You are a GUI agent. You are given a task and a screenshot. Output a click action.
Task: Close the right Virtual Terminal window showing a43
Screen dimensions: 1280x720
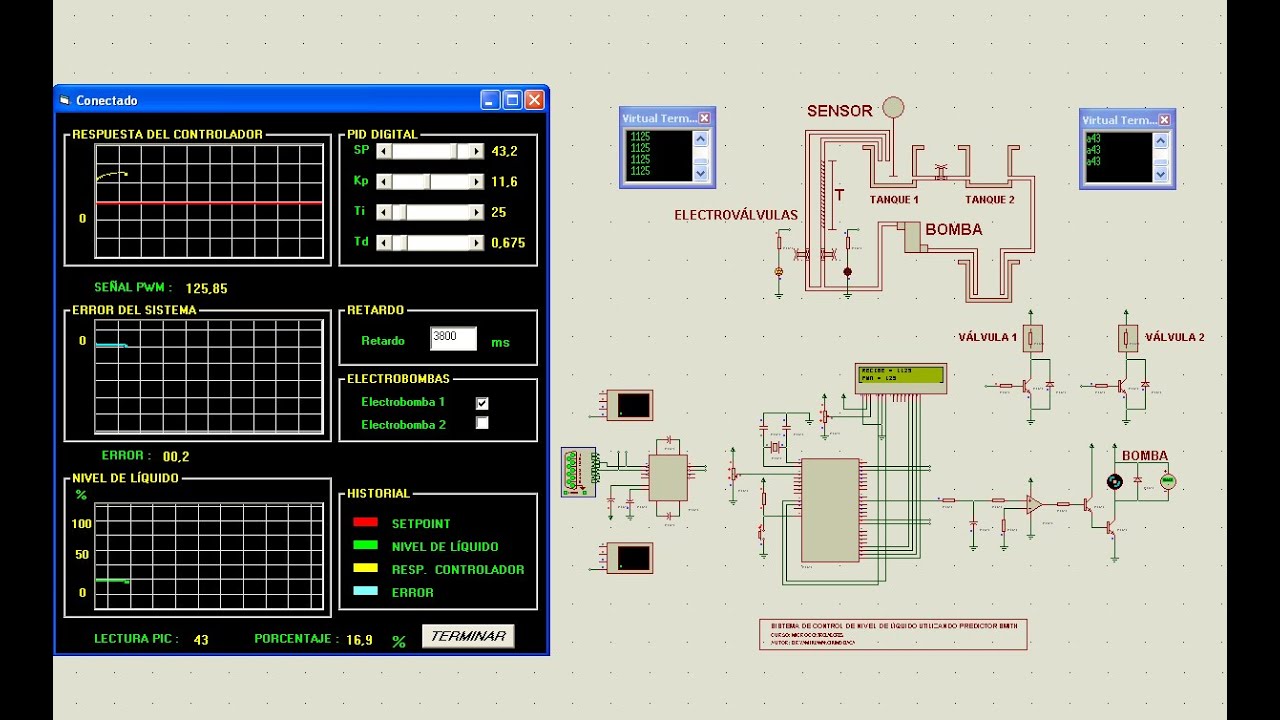1164,119
